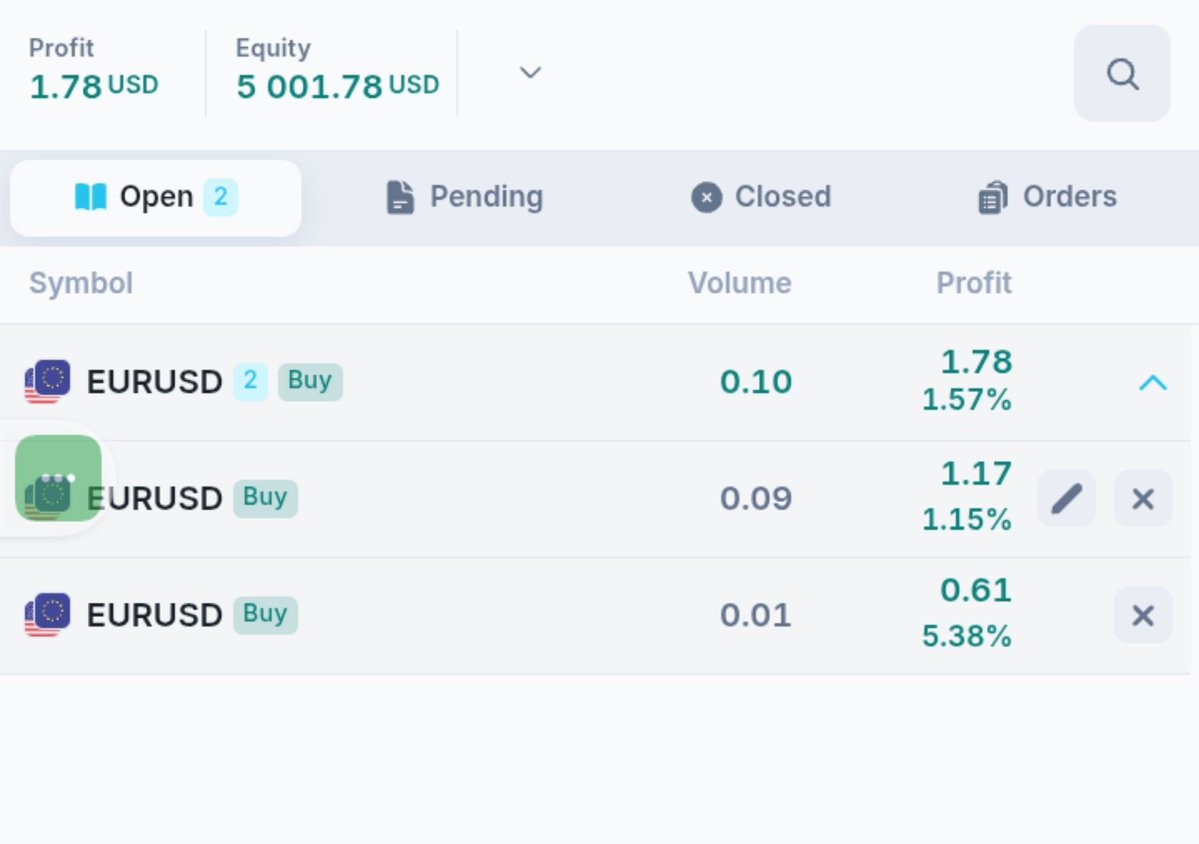Click the 1.15% profit percentage
This screenshot has height=844, width=1199.
pos(967,519)
